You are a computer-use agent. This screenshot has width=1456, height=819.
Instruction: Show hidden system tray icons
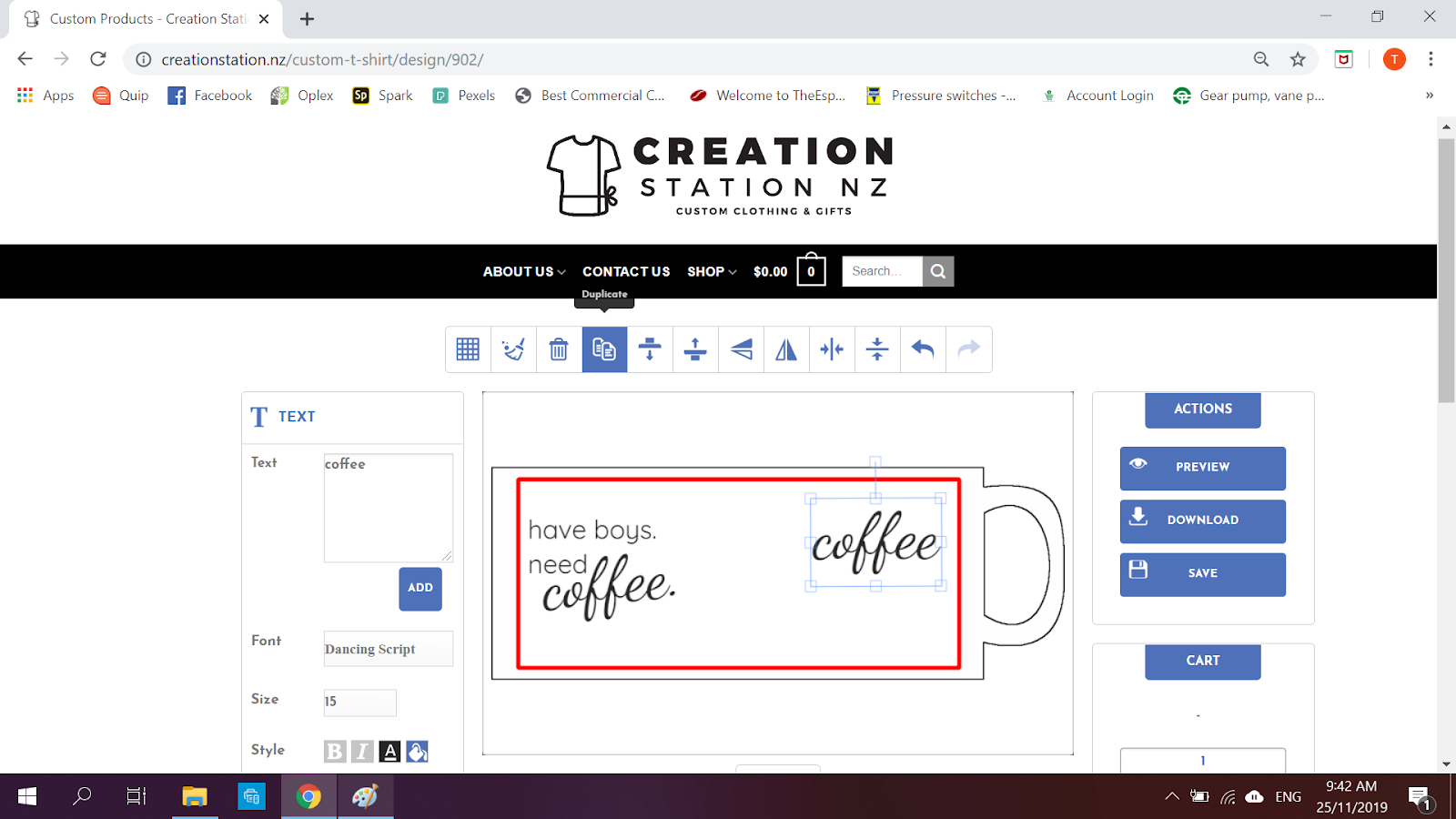pyautogui.click(x=1172, y=796)
